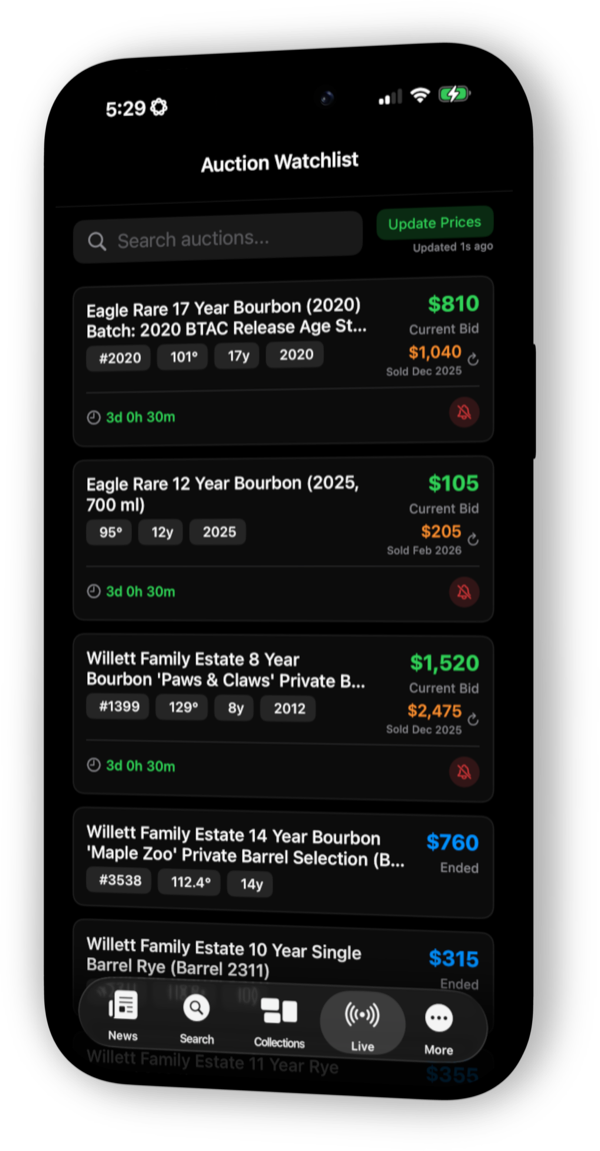Tap the 112.4° proof chip
This screenshot has width=600, height=1151.
point(189,883)
